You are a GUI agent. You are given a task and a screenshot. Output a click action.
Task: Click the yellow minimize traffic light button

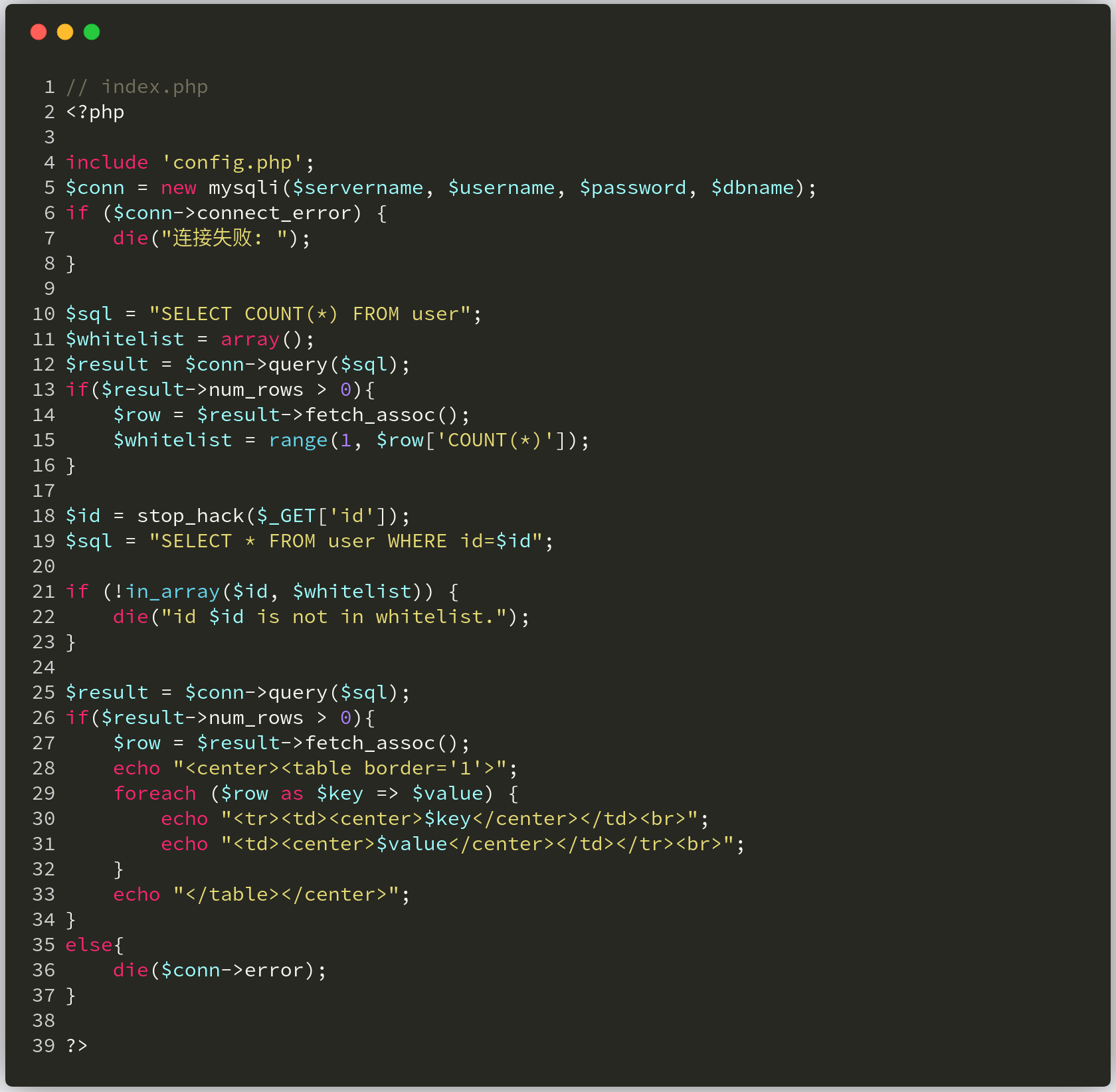coord(65,31)
